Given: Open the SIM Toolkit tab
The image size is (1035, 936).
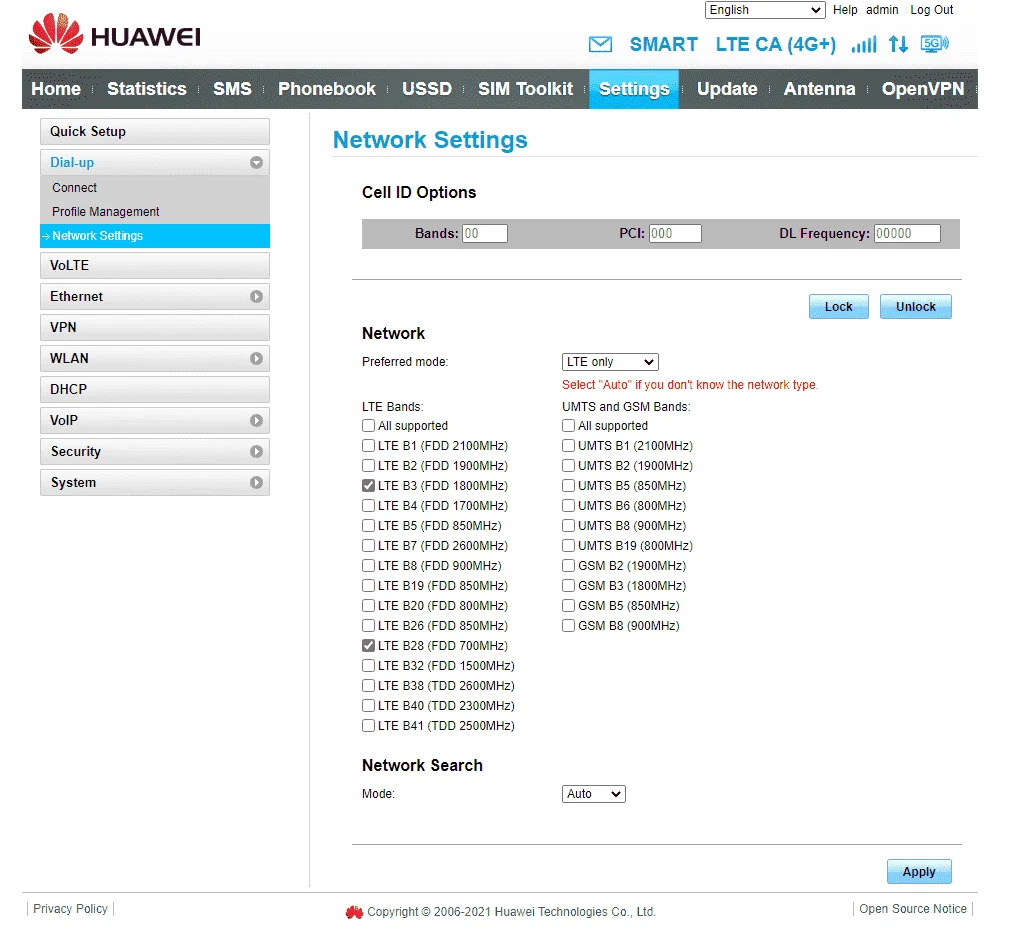Looking at the screenshot, I should [x=525, y=89].
